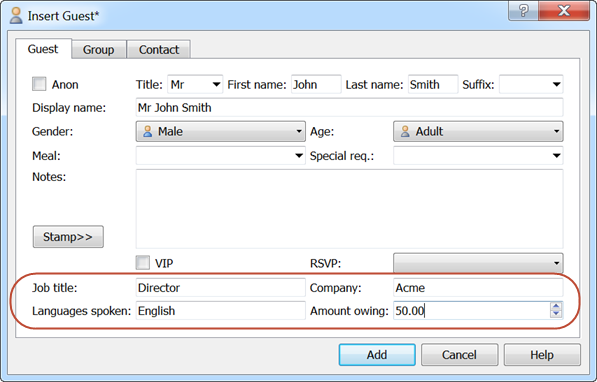Expand the Meal dropdown

pyautogui.click(x=220, y=155)
